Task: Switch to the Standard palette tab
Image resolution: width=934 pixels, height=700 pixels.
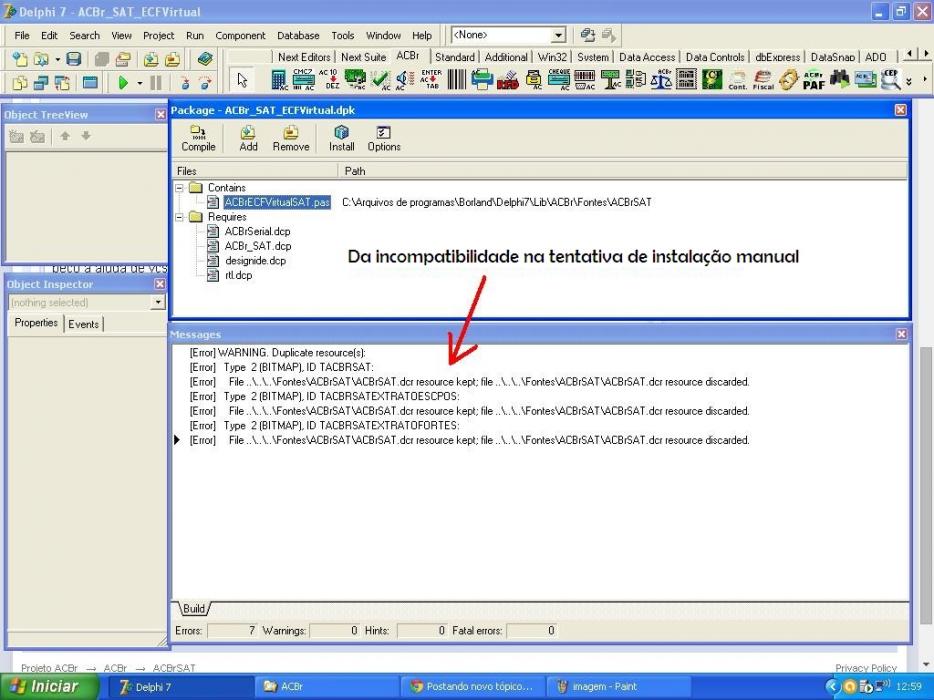Action: [454, 57]
